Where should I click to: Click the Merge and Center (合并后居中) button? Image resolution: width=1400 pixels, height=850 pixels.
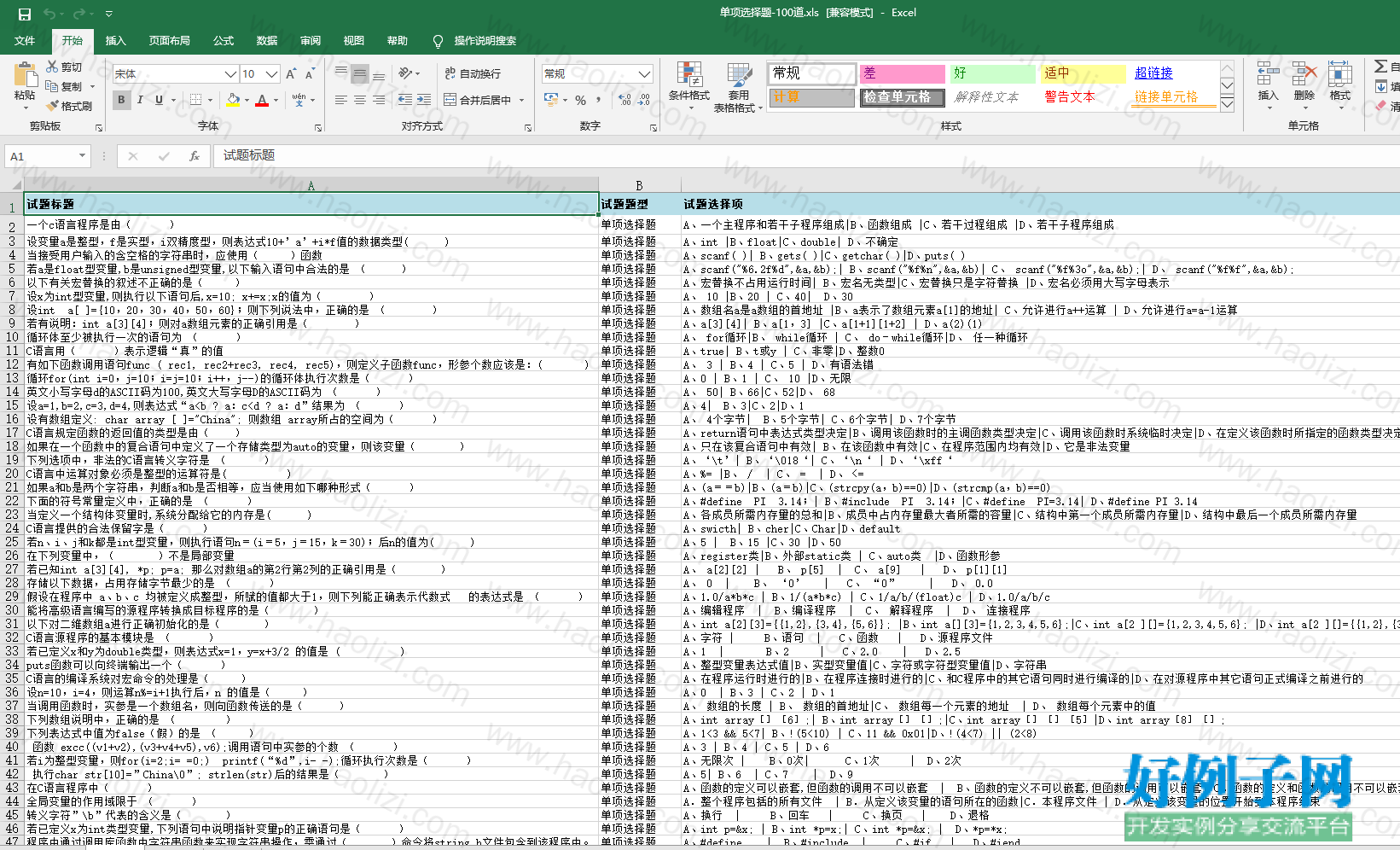coord(478,100)
